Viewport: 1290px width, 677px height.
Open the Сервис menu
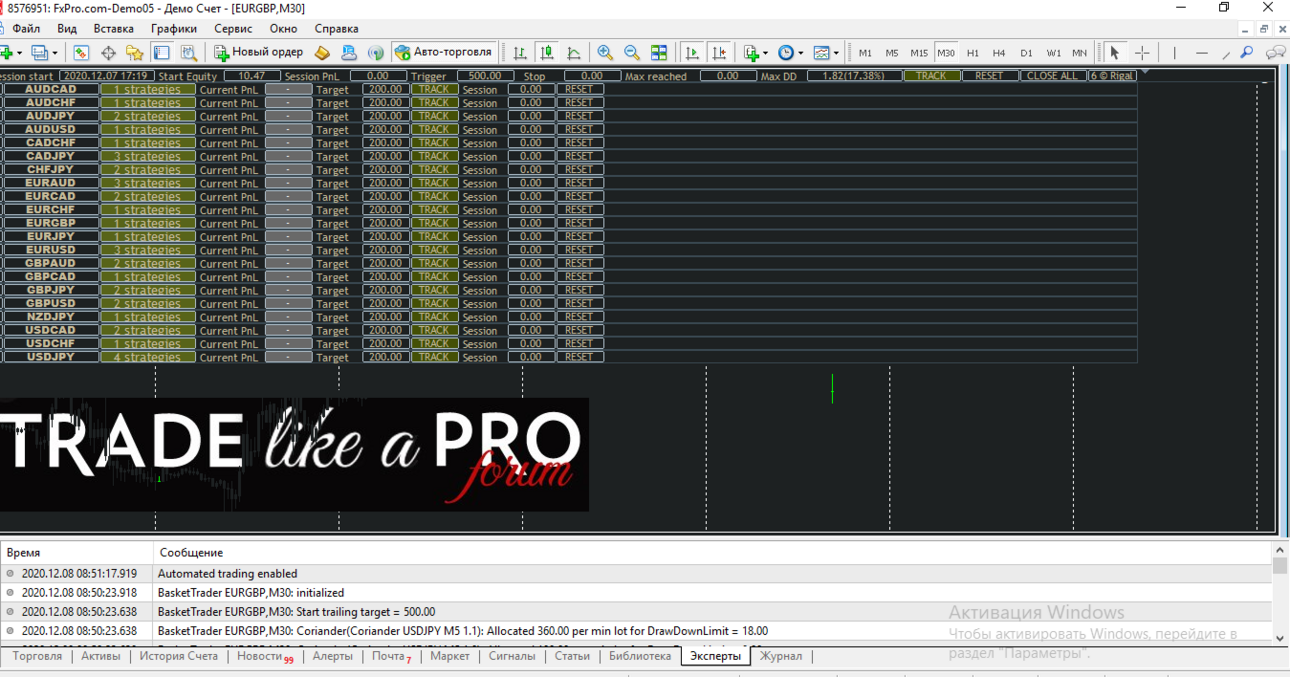[233, 29]
